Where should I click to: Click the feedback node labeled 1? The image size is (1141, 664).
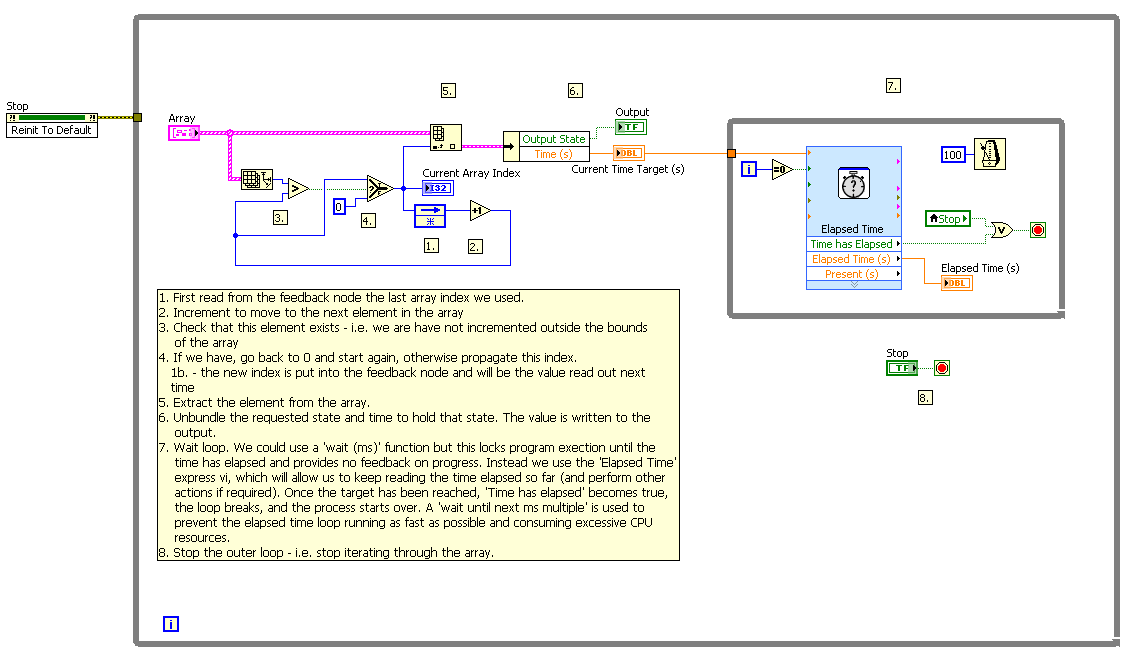pyautogui.click(x=431, y=214)
